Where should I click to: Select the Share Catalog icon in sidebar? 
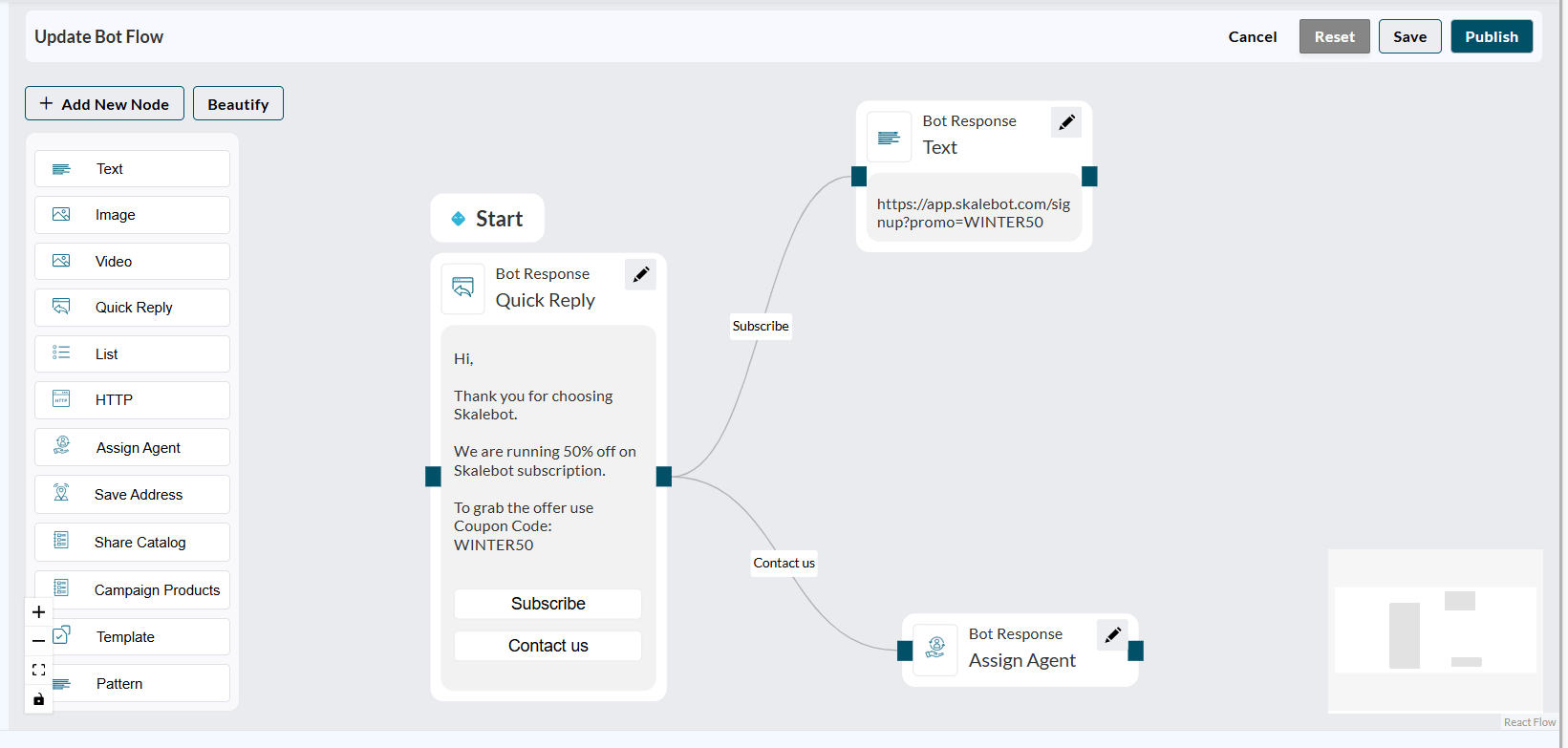click(x=61, y=541)
